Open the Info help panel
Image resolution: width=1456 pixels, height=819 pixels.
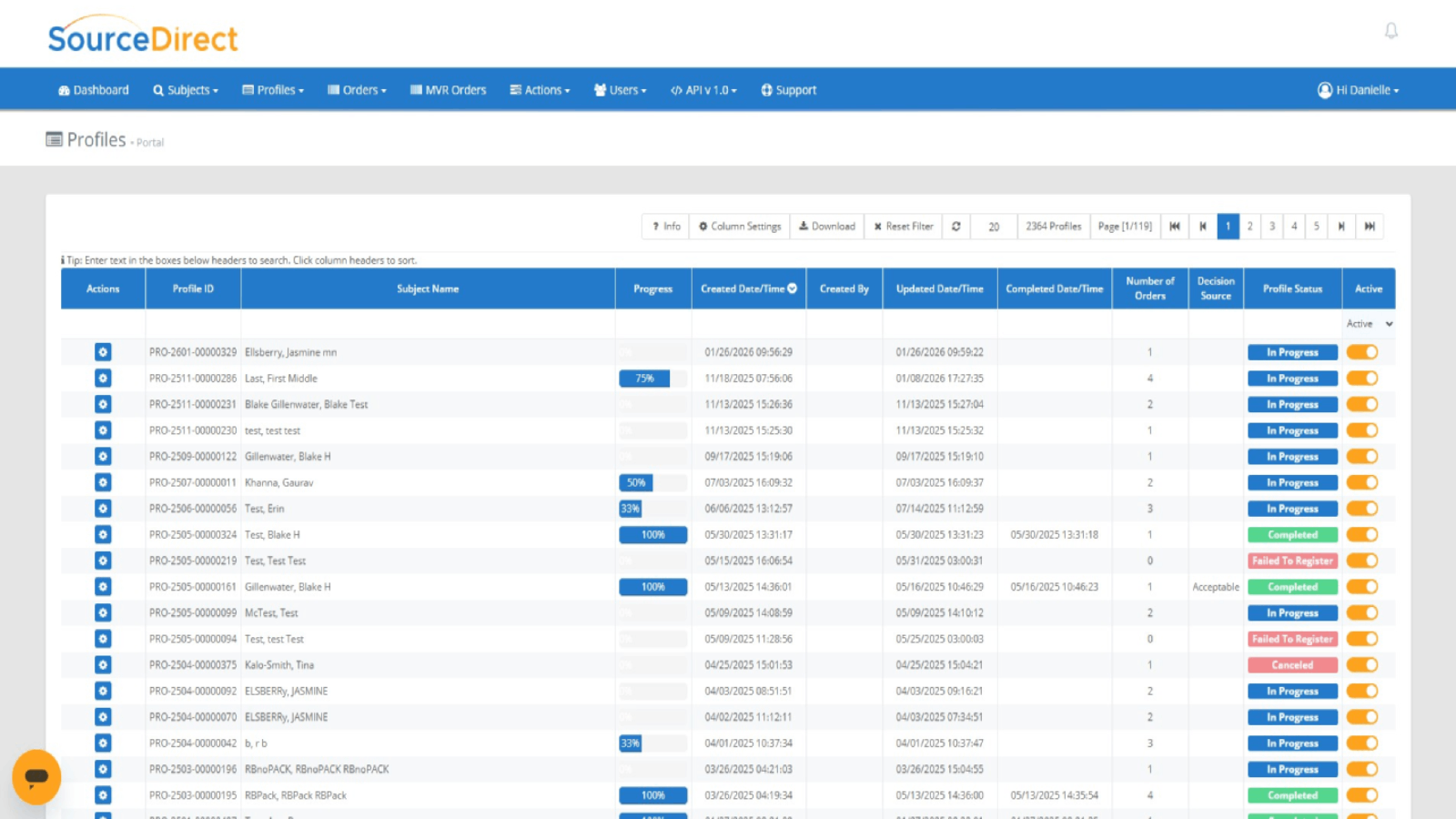point(665,226)
